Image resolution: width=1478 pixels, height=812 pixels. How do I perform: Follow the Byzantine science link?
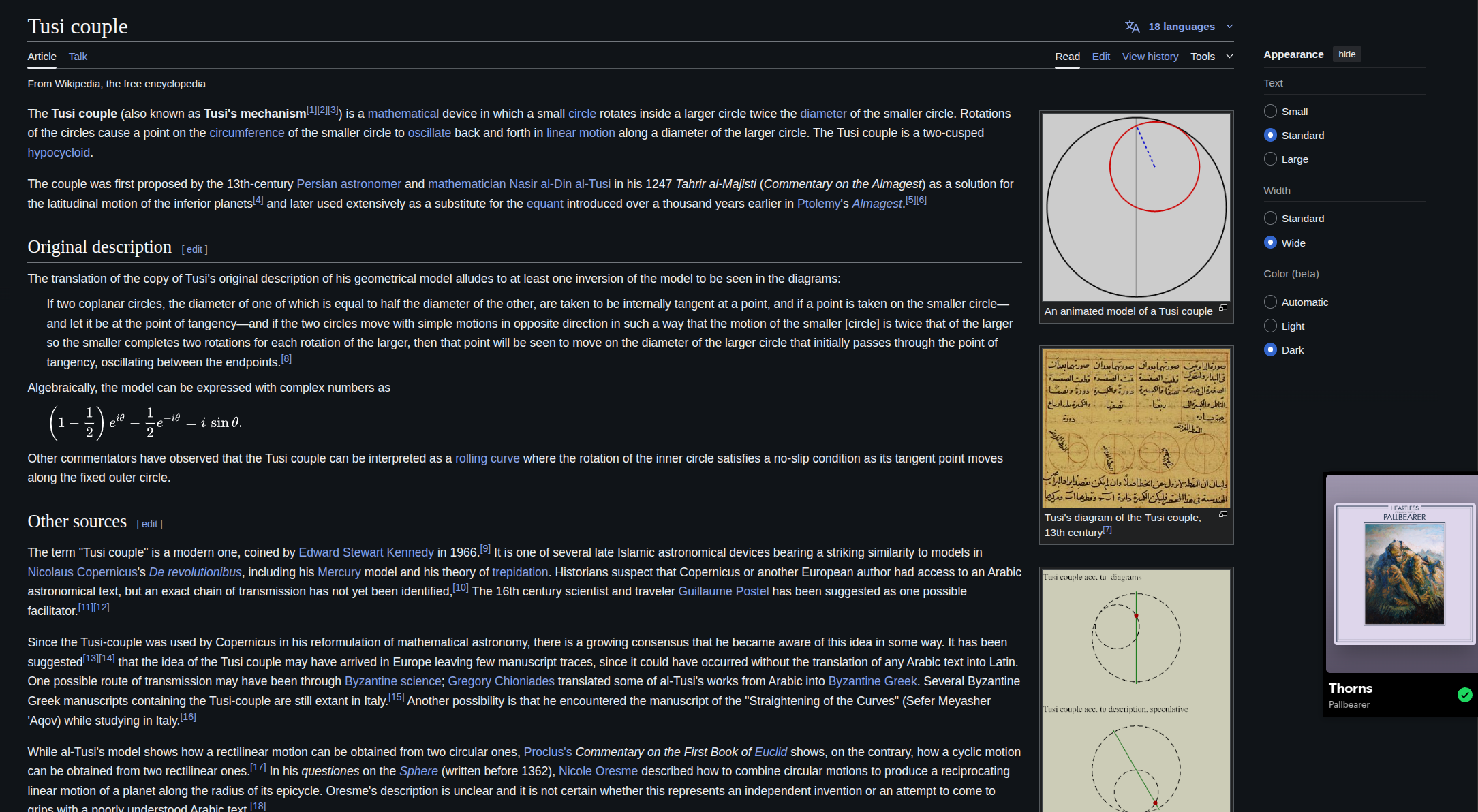tap(392, 681)
